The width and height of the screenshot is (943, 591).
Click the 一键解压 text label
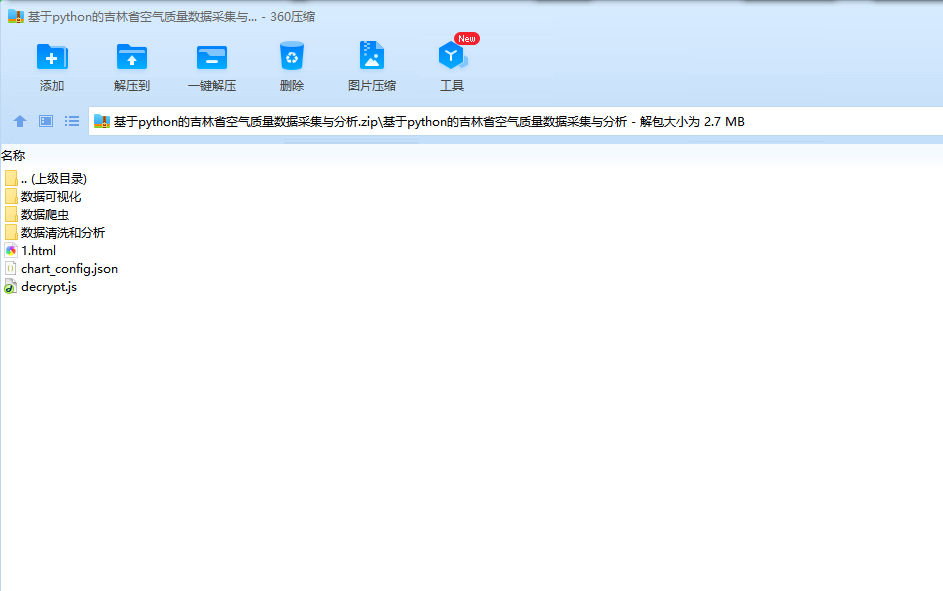tap(212, 86)
